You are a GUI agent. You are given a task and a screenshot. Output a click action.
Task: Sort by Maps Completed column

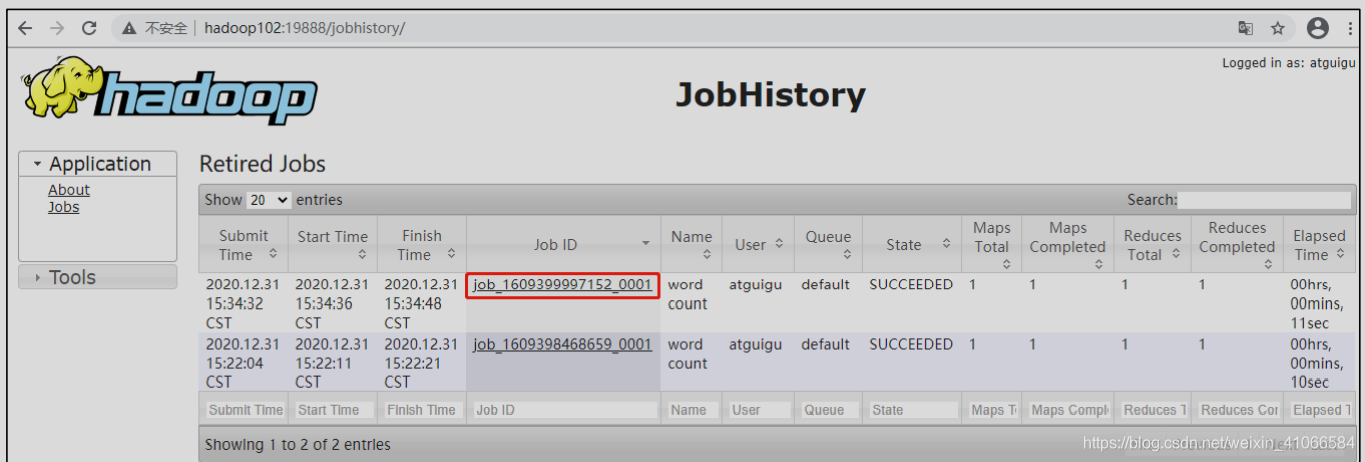[x=1068, y=245]
